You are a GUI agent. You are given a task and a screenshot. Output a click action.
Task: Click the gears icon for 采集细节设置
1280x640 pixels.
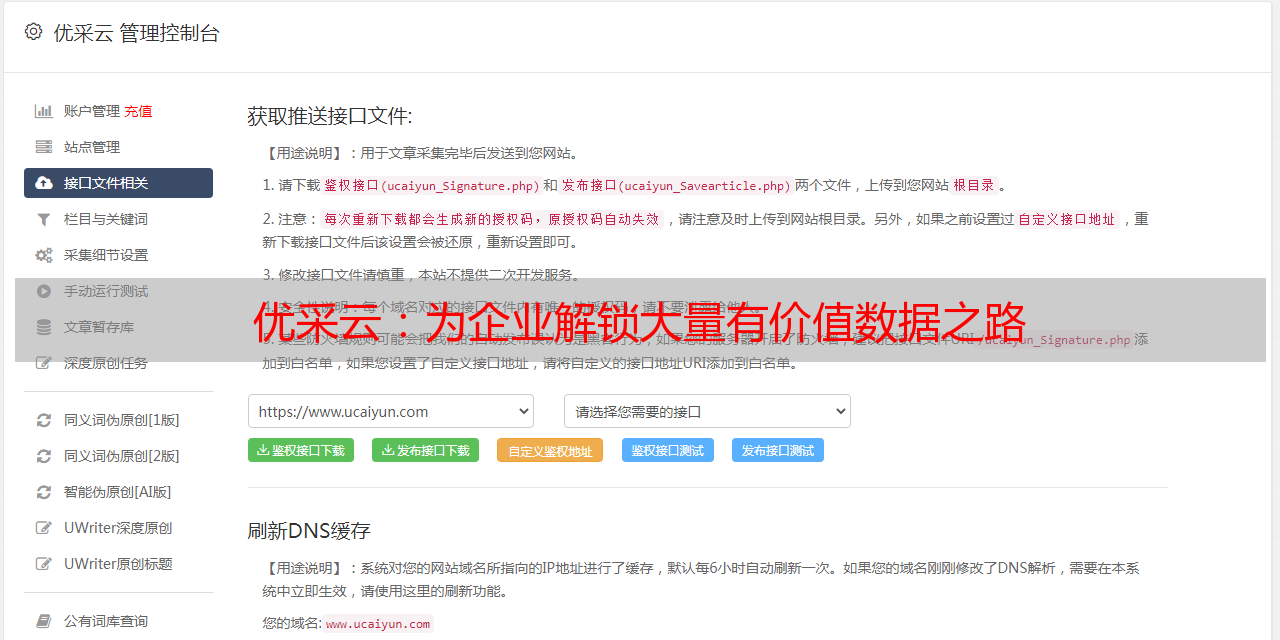pyautogui.click(x=44, y=255)
